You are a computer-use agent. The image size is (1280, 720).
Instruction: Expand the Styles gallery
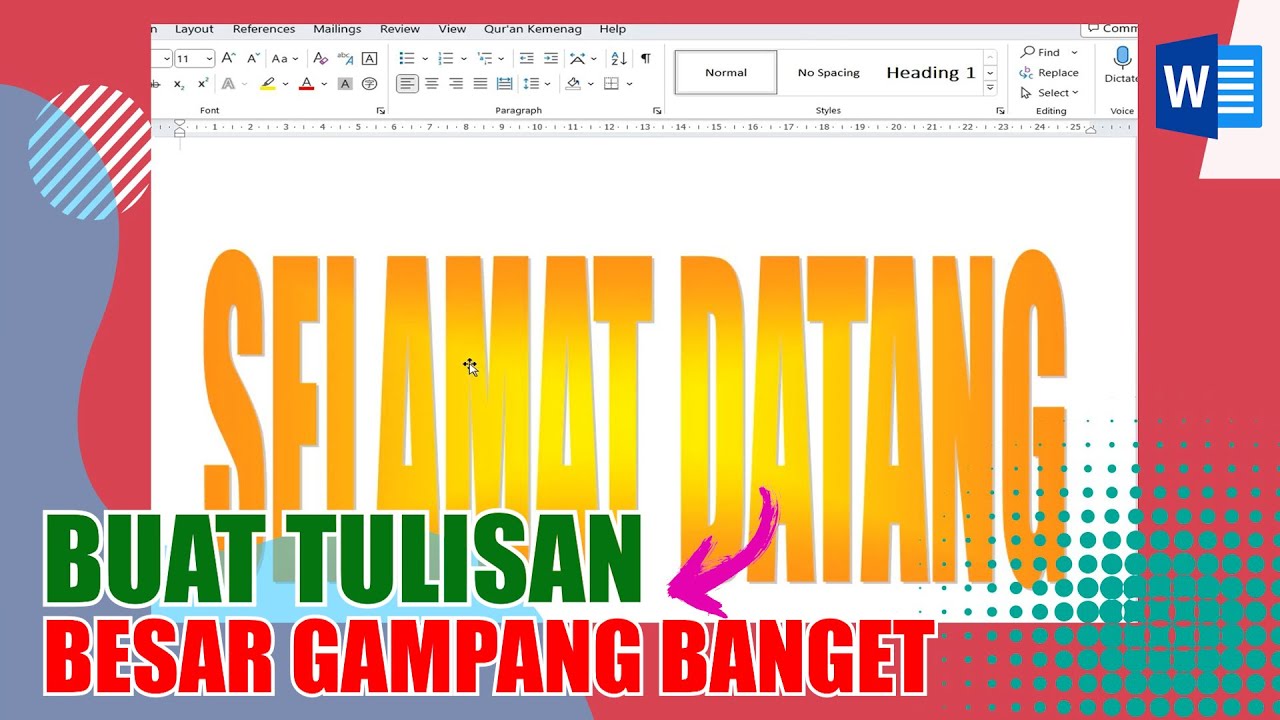pos(990,89)
